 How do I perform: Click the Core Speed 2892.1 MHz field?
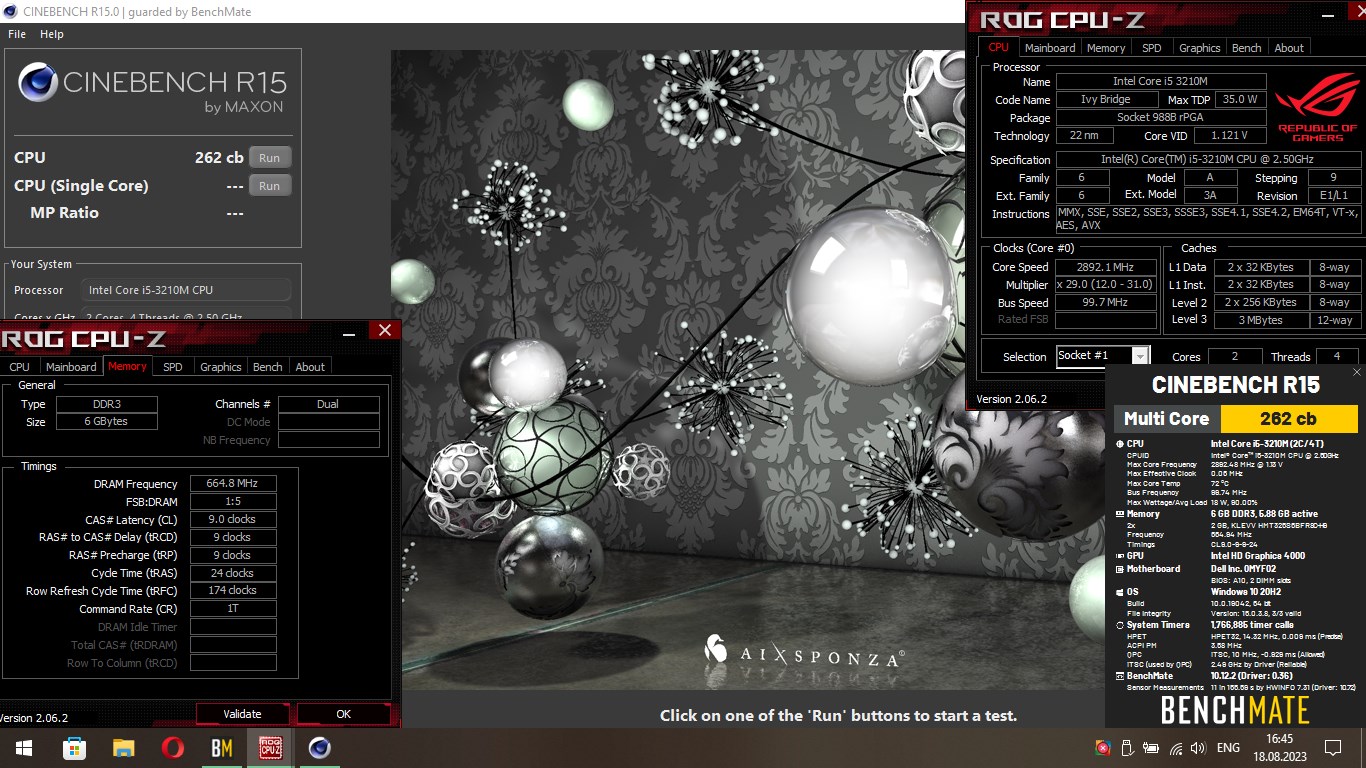coord(1105,267)
